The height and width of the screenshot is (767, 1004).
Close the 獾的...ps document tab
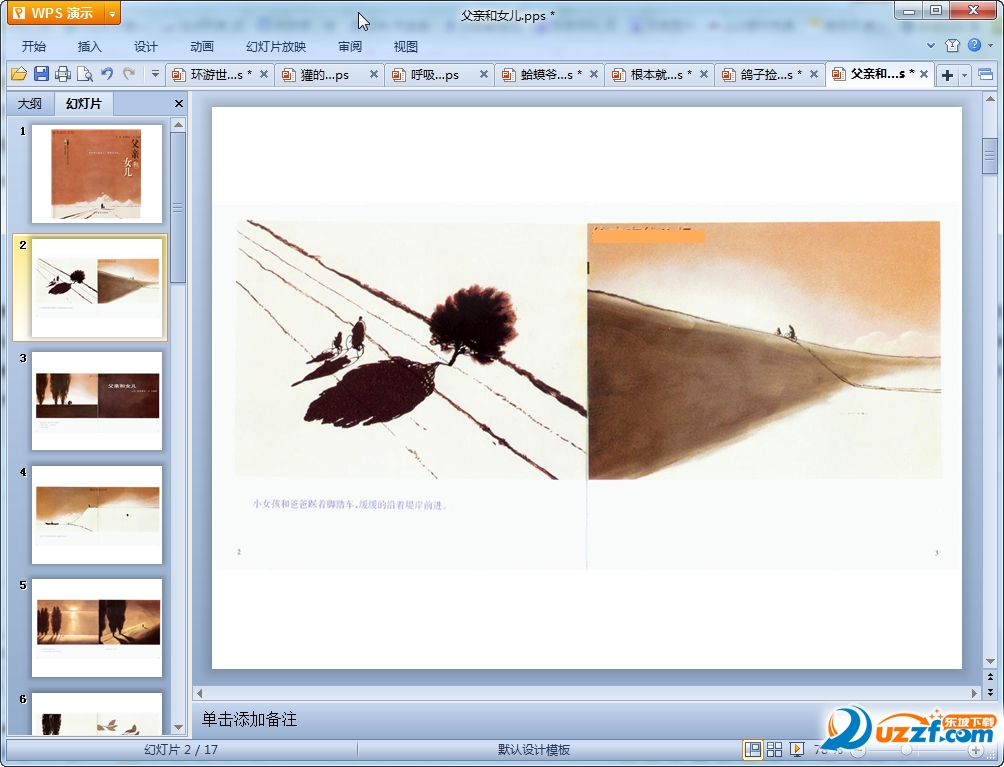pos(374,74)
